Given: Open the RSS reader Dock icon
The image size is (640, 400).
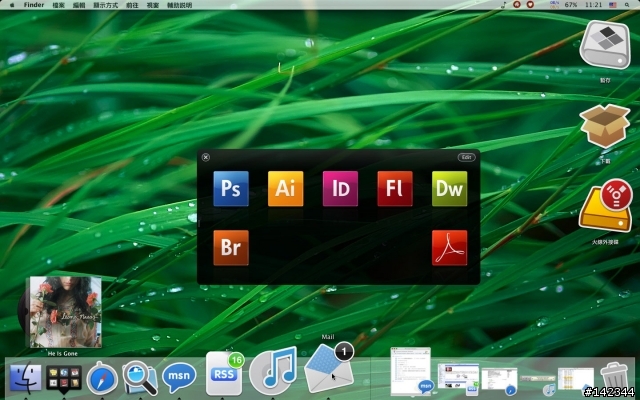Looking at the screenshot, I should tap(224, 373).
